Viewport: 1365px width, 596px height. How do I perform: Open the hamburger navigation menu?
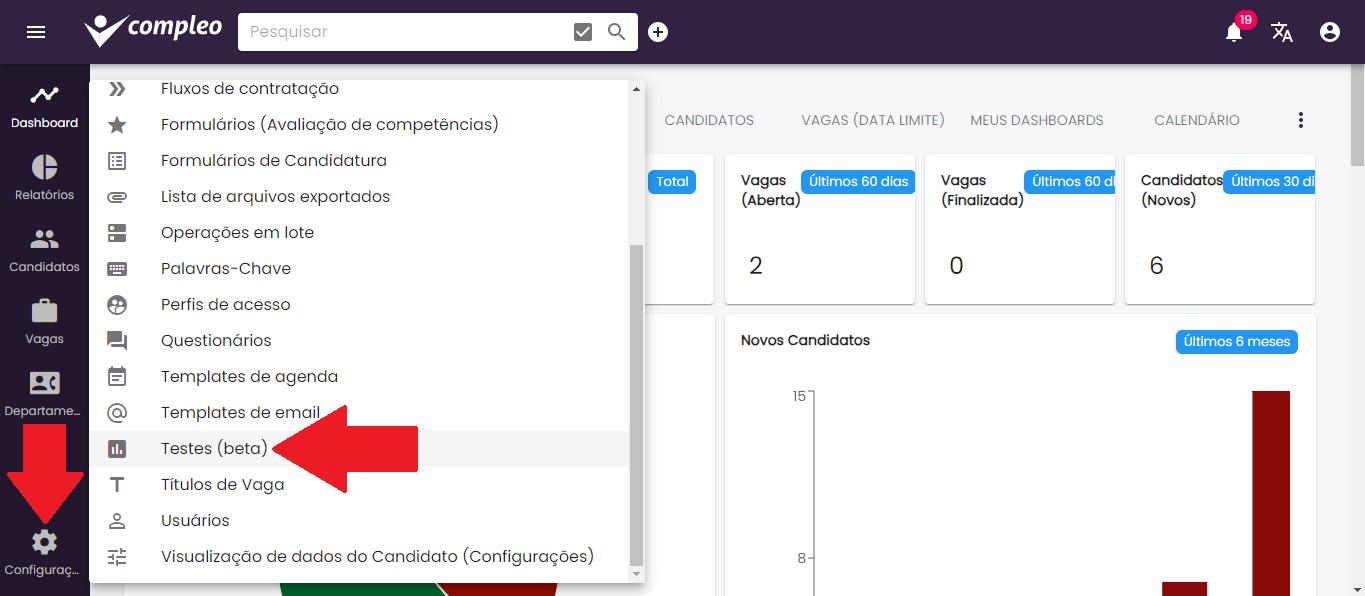tap(36, 32)
